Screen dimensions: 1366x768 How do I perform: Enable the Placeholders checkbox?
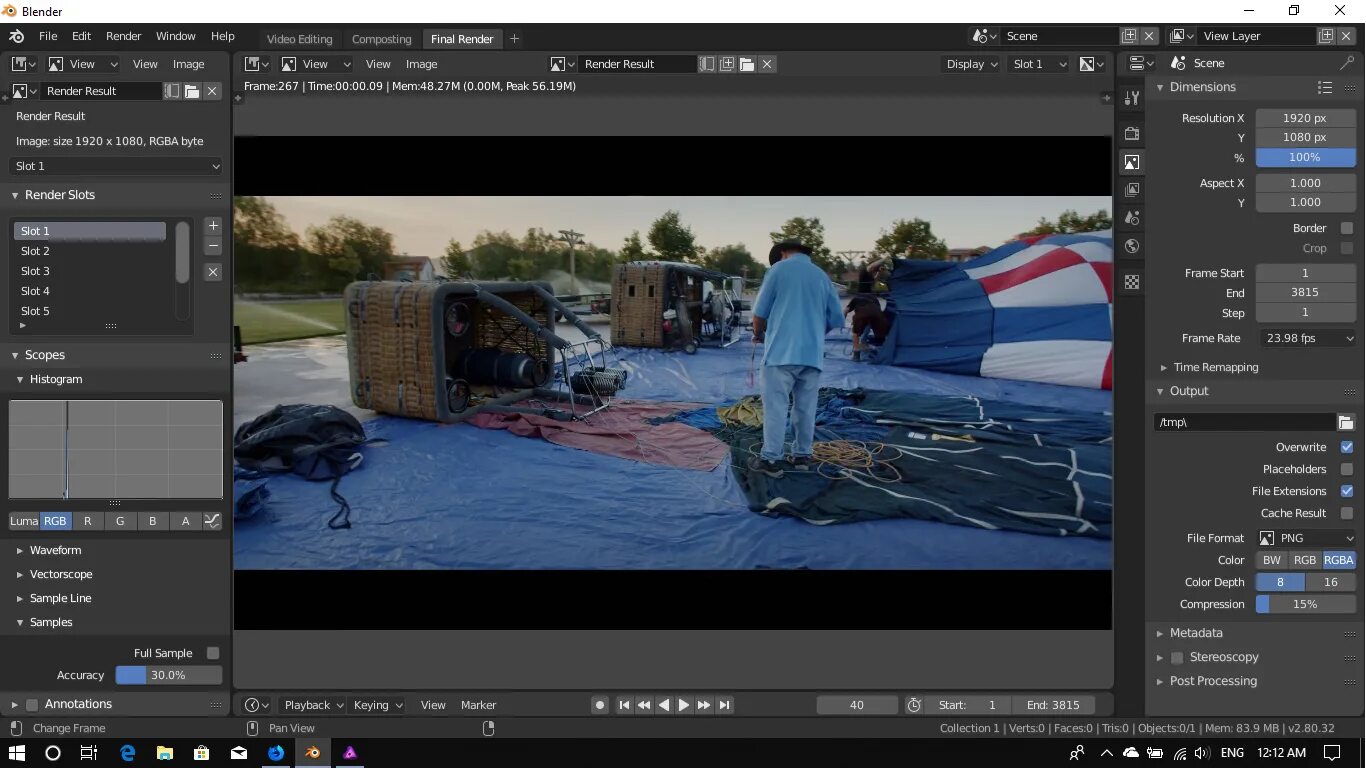tap(1347, 469)
